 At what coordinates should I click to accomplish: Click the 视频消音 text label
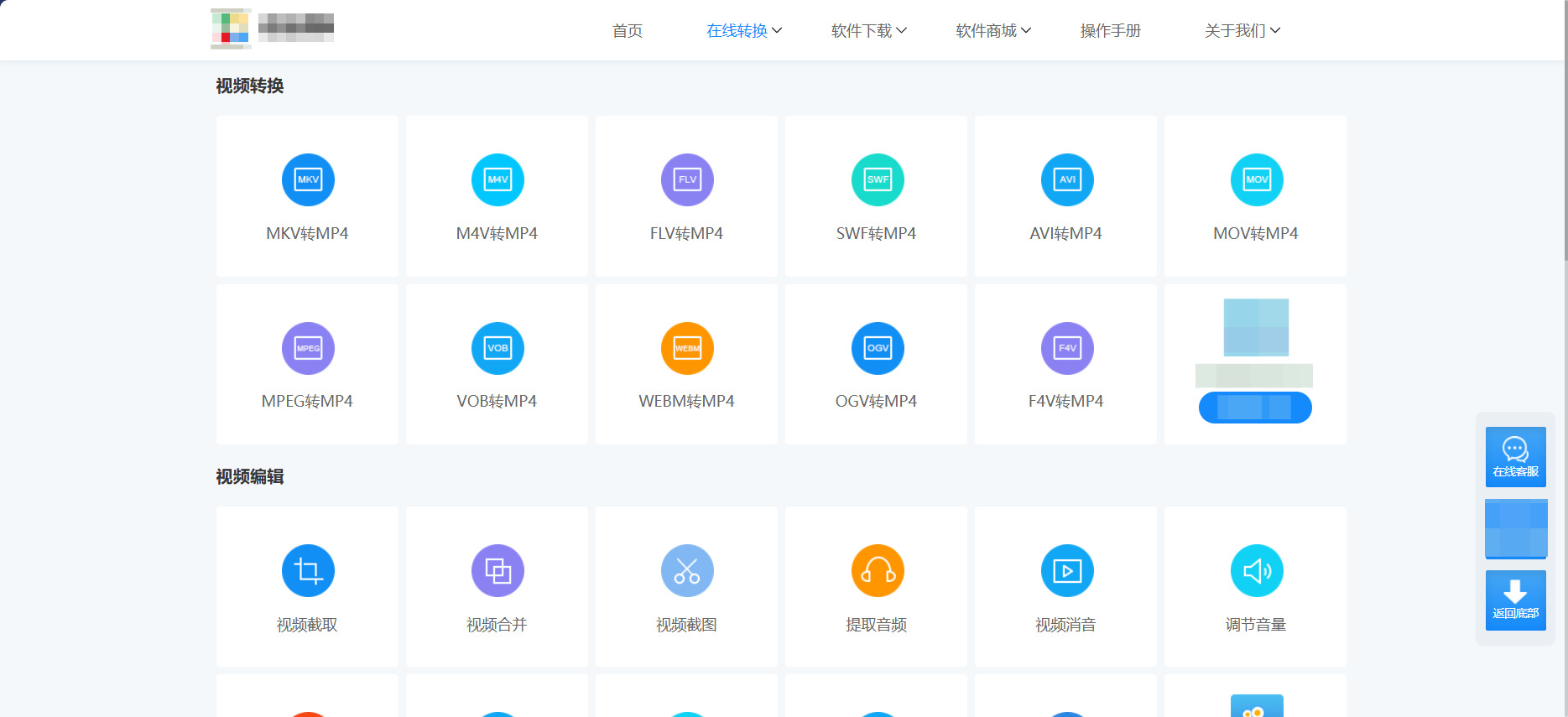tap(1065, 625)
